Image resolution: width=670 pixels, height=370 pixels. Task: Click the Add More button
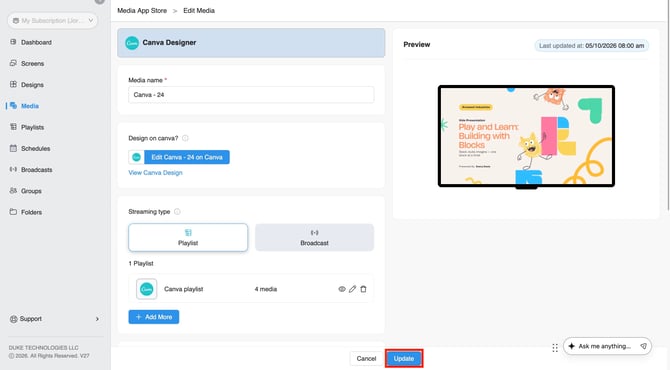(154, 317)
